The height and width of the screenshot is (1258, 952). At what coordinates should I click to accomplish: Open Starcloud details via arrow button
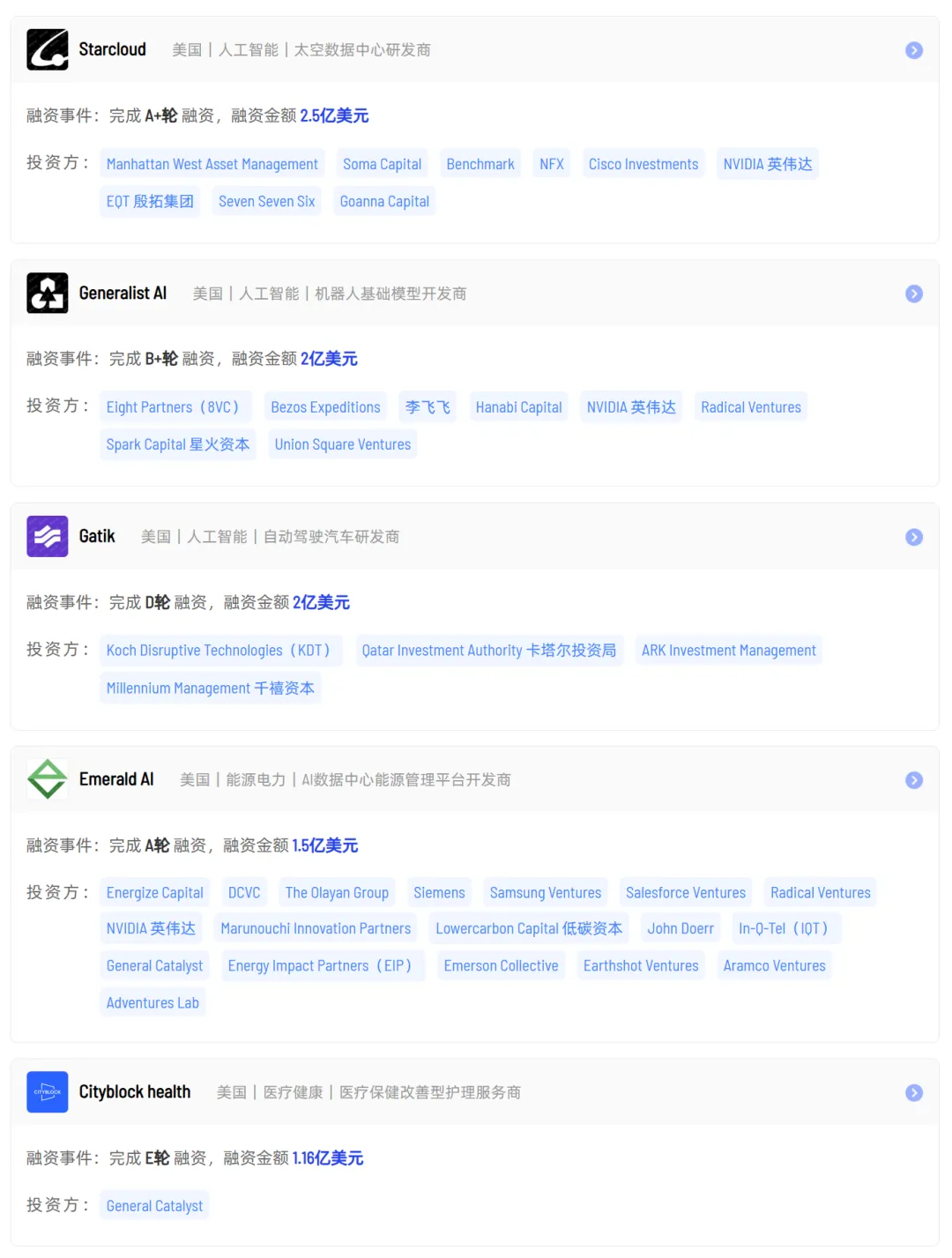(914, 50)
